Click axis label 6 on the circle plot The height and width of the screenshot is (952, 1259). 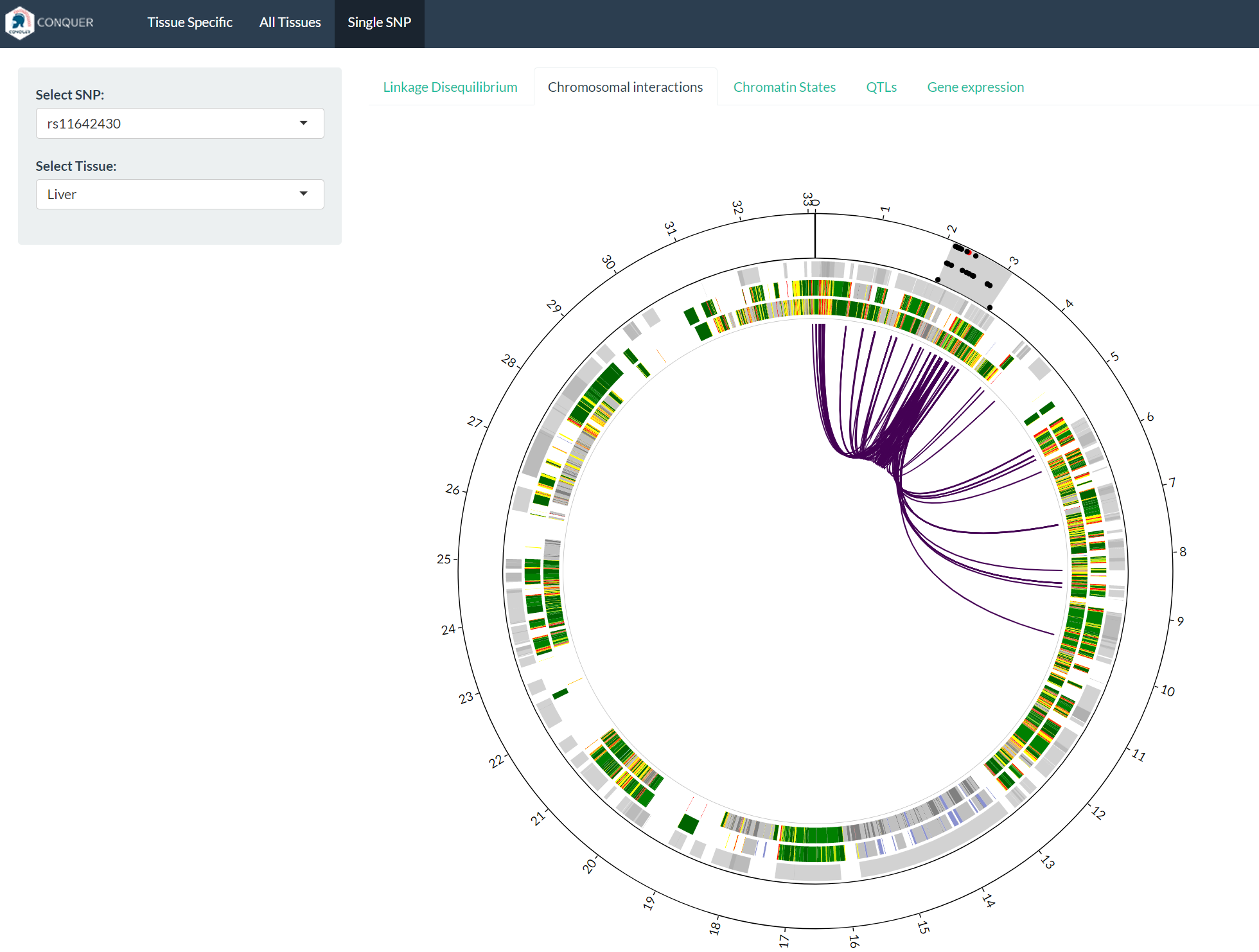coord(1150,417)
